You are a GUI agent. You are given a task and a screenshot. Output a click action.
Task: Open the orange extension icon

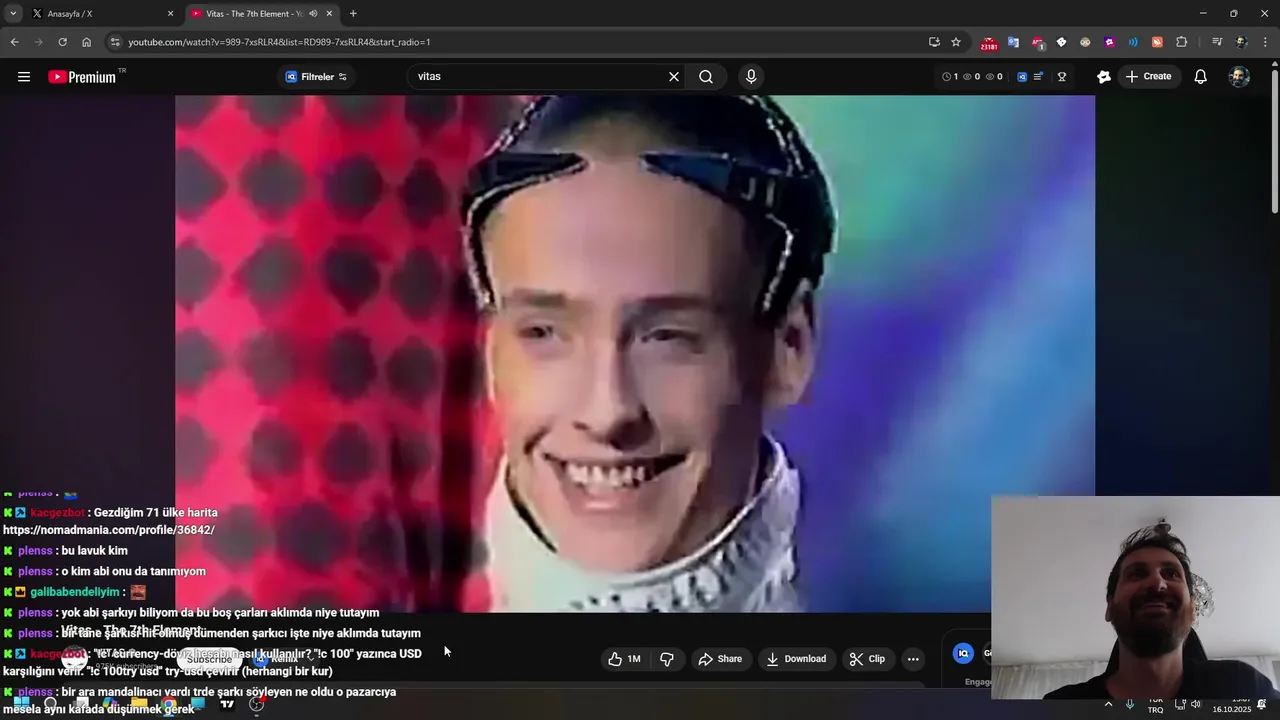coord(1157,42)
